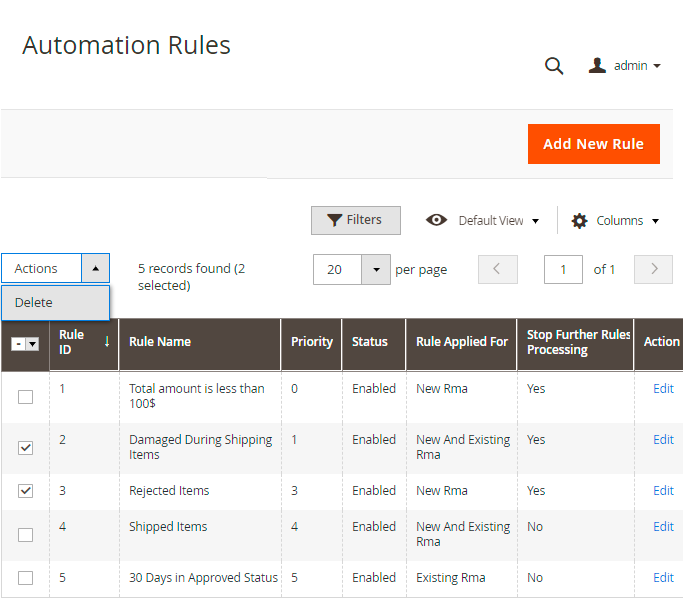The width and height of the screenshot is (683, 605).
Task: Click the Columns gear icon
Action: tap(580, 221)
